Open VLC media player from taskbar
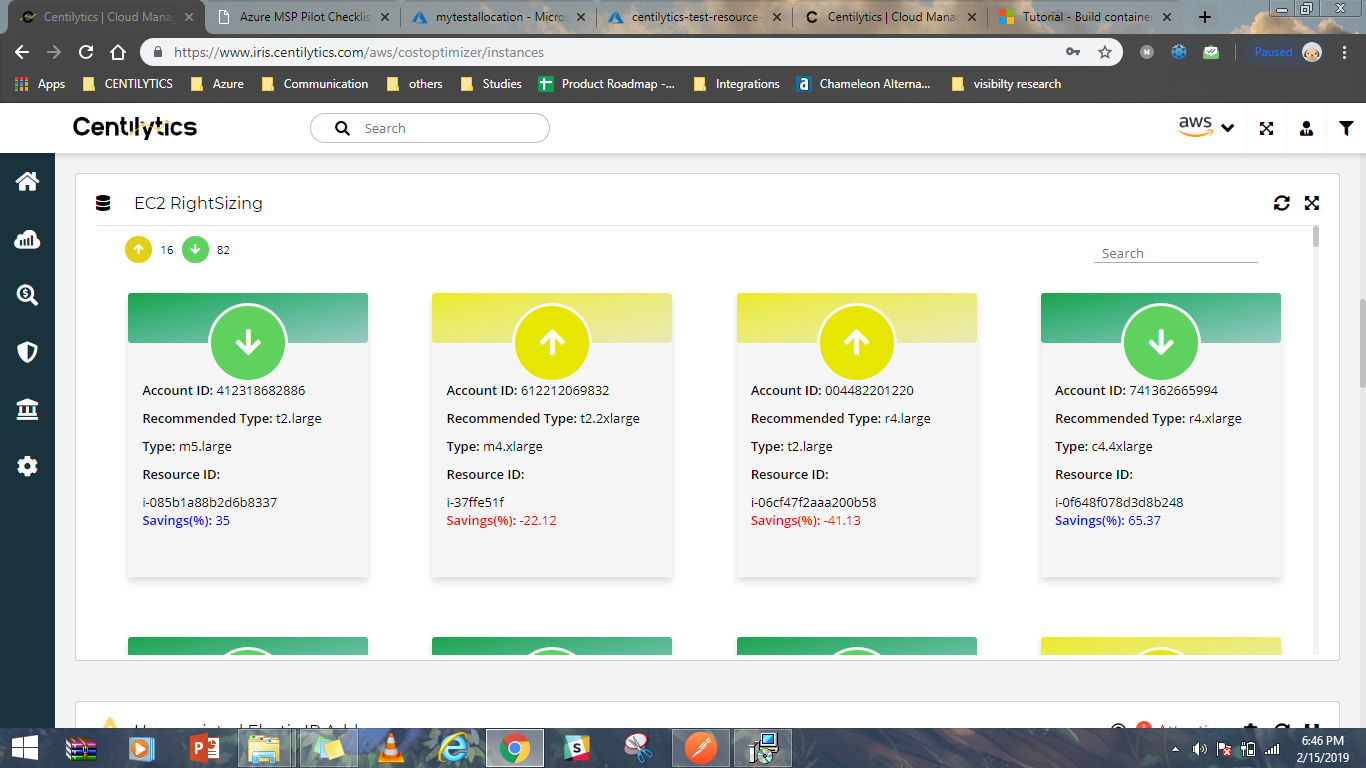This screenshot has height=768, width=1366. 392,747
